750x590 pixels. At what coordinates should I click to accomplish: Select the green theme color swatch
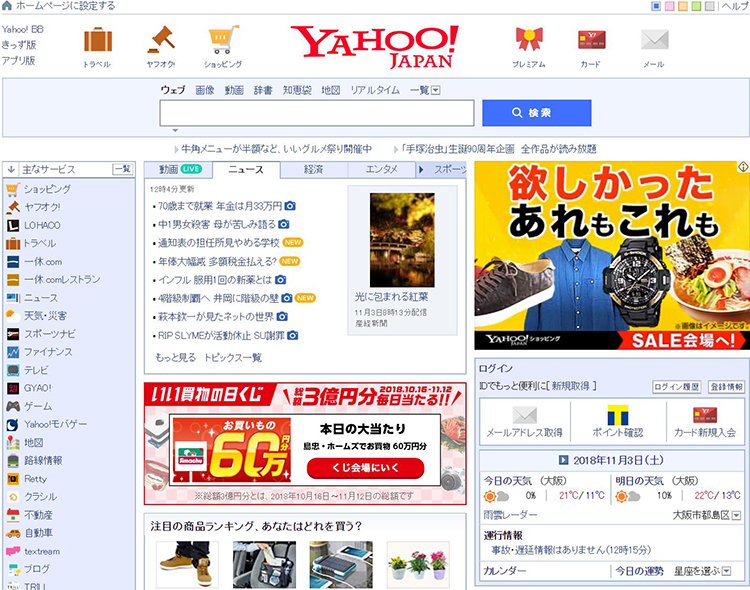click(x=696, y=6)
